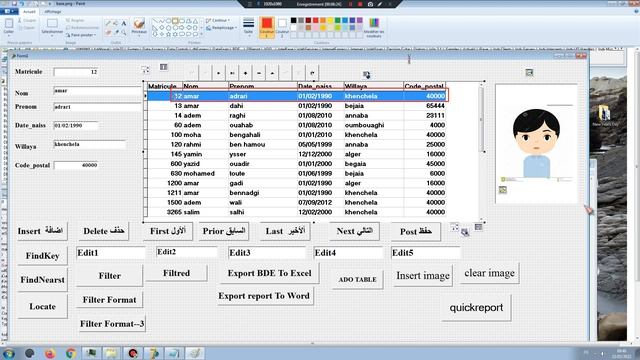Select the small component icon under photo
This screenshot has width=640, height=360.
[503, 190]
